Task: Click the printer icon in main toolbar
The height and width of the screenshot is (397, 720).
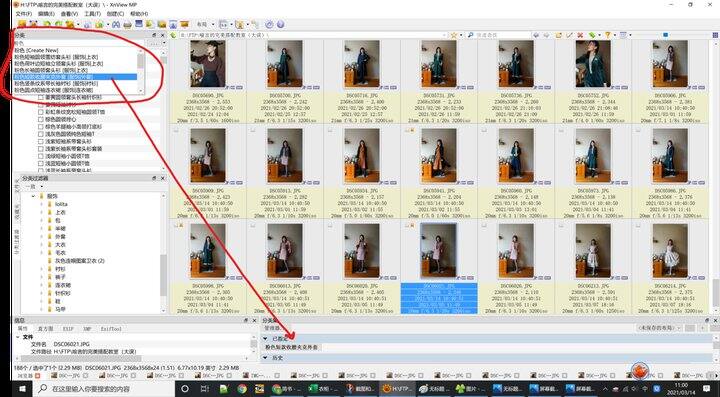Action: (128, 25)
